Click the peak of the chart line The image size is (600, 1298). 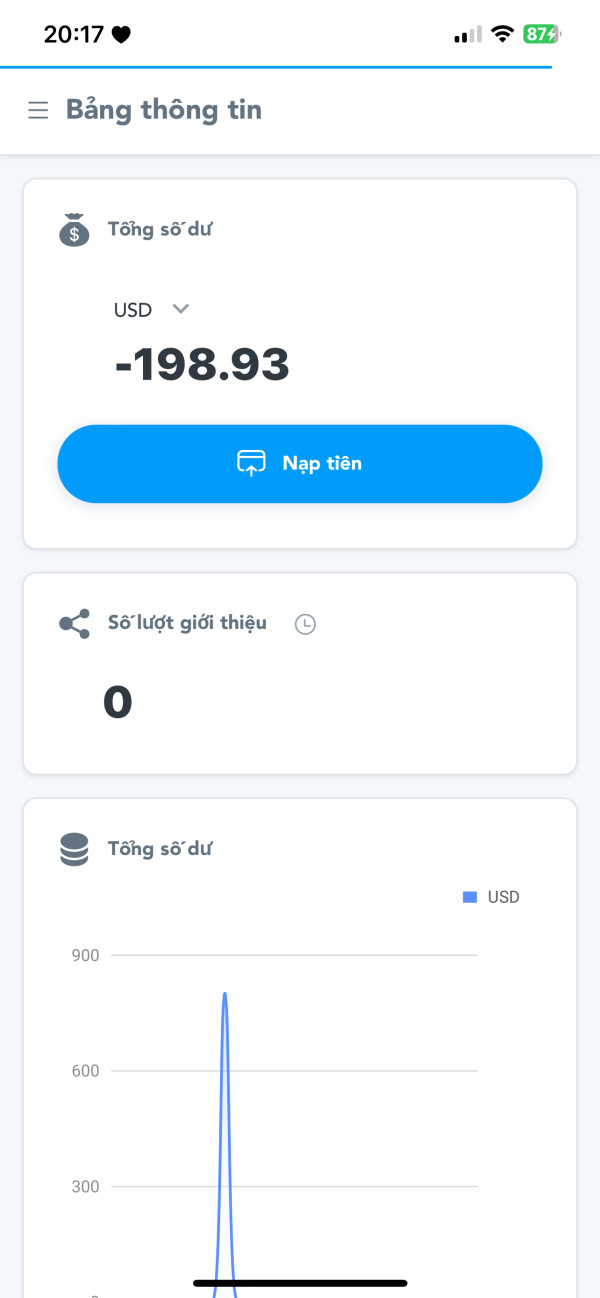(x=225, y=994)
